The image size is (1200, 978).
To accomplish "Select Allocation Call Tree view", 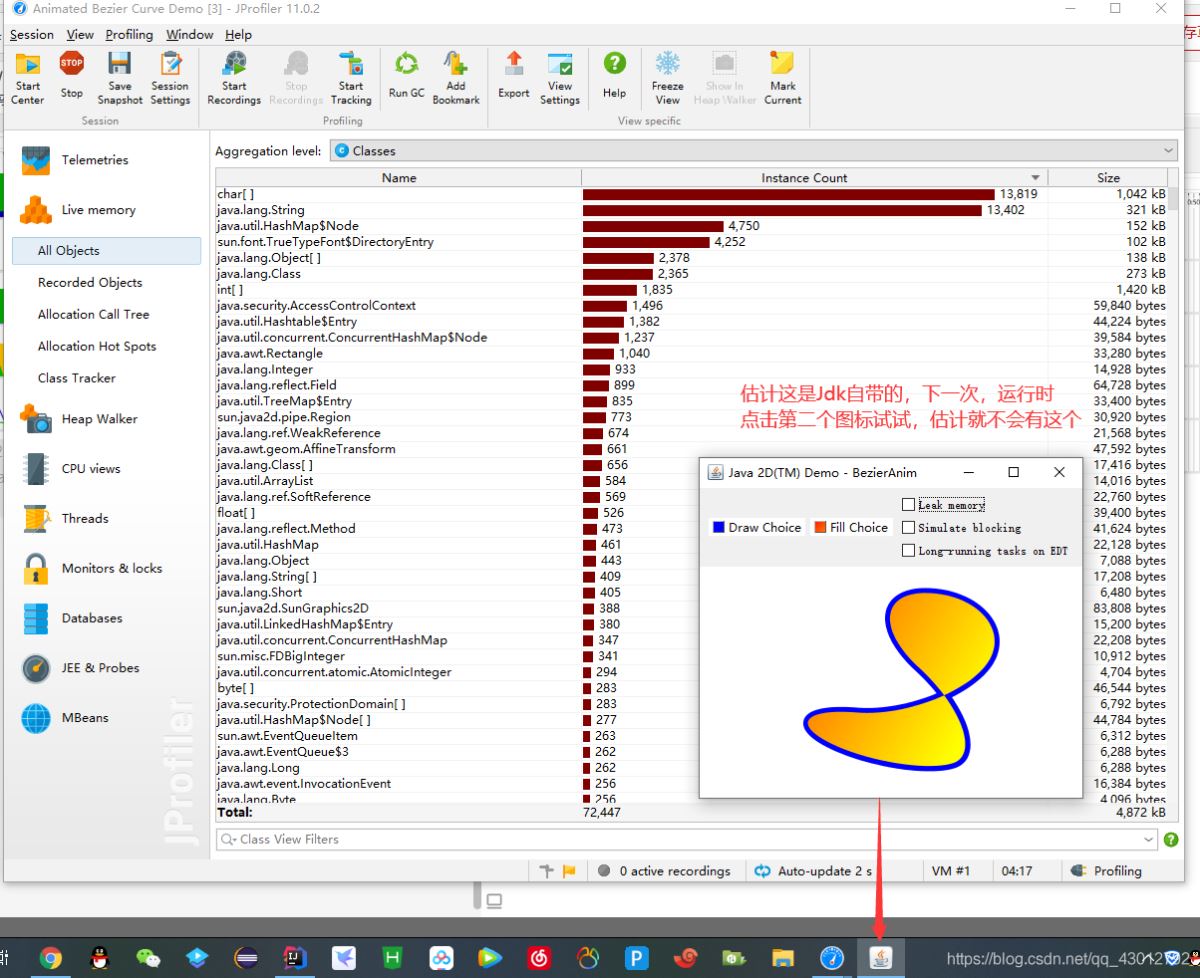I will (x=93, y=314).
